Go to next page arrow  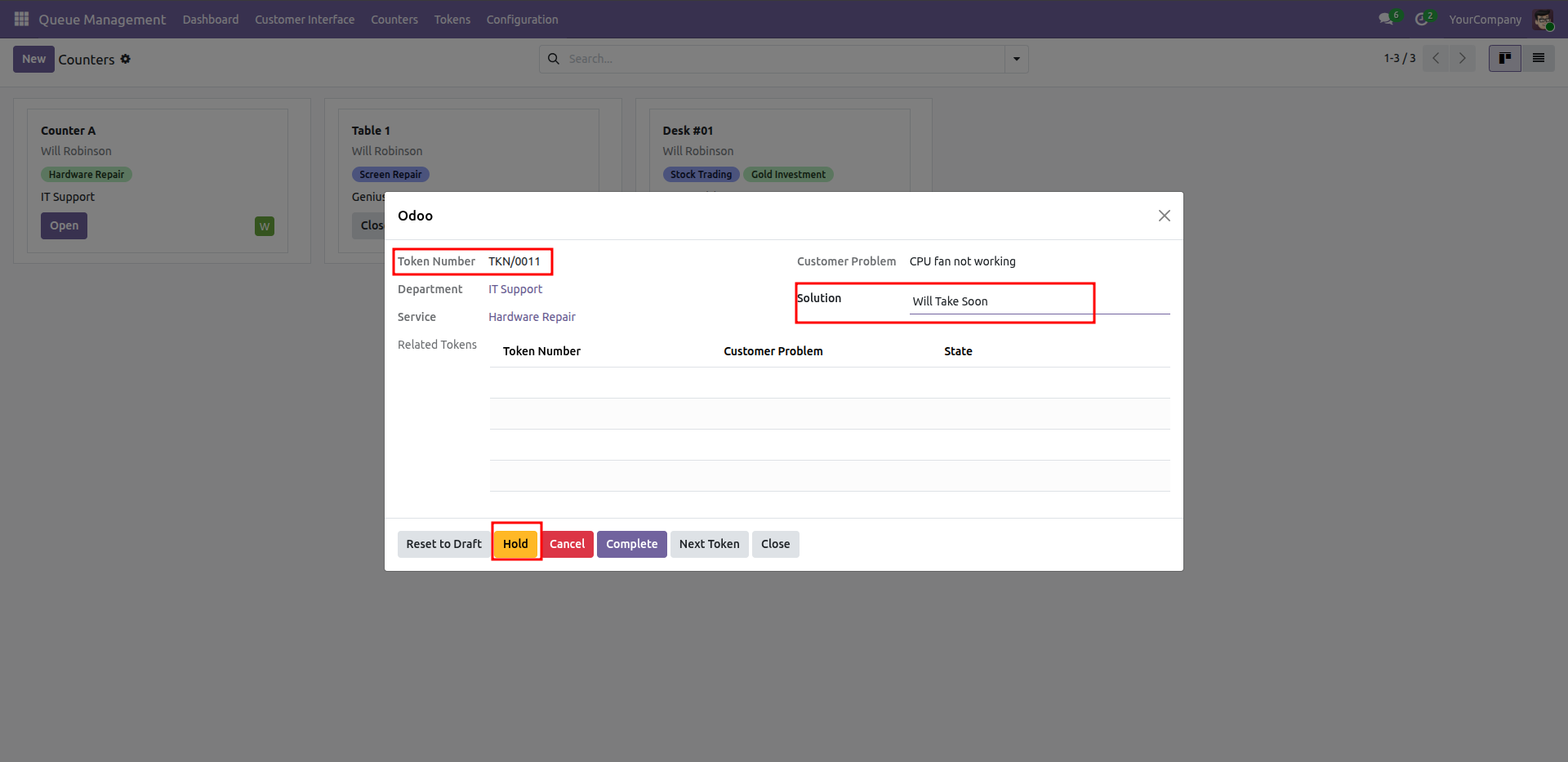click(x=1463, y=58)
